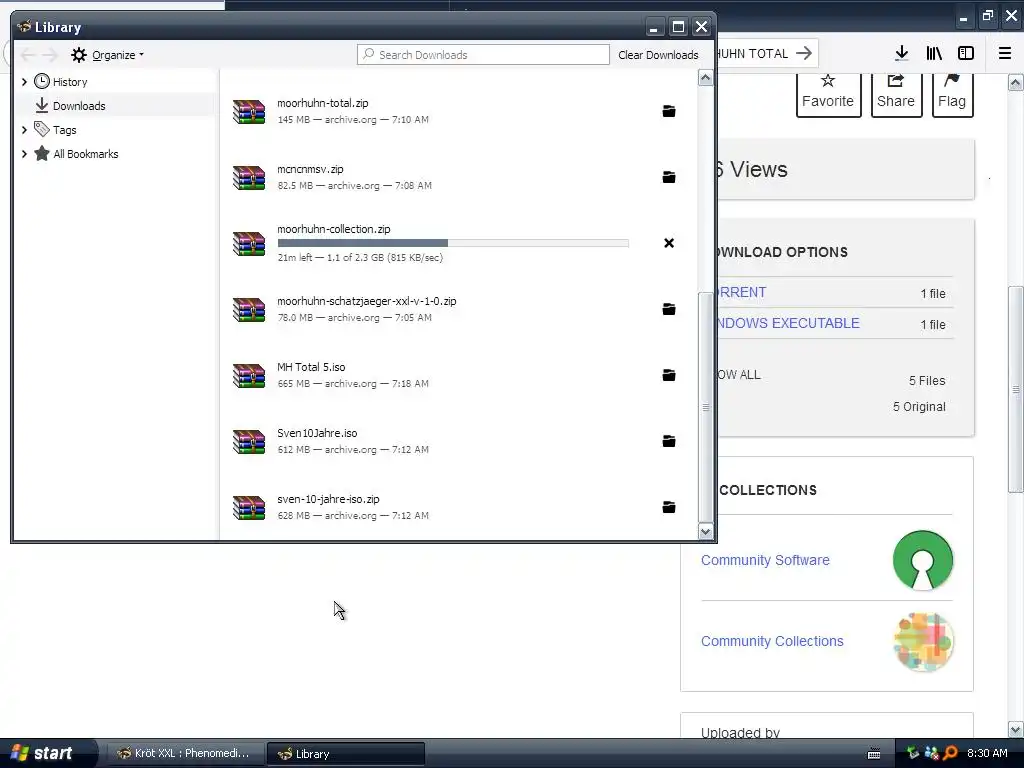The image size is (1024, 768).
Task: Select the MH Total 5.iso file name
Action: point(311,367)
